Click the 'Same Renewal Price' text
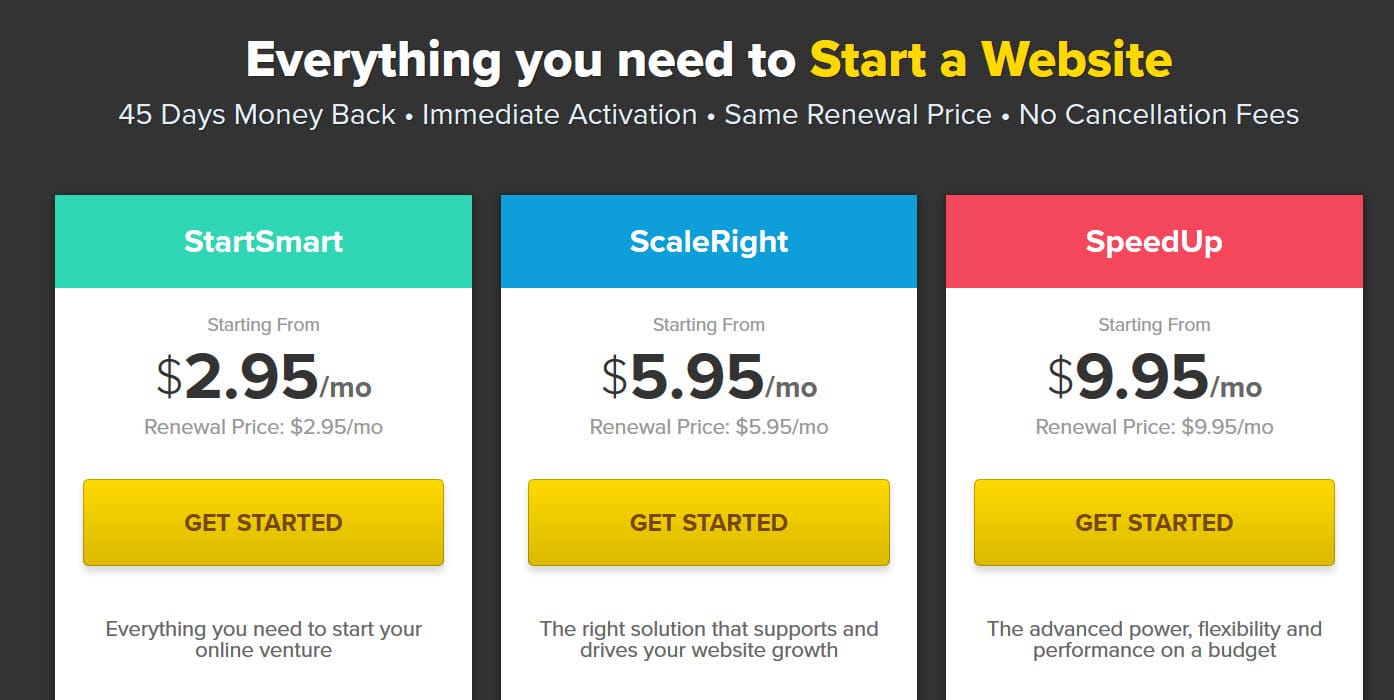The width and height of the screenshot is (1394, 700). 858,115
